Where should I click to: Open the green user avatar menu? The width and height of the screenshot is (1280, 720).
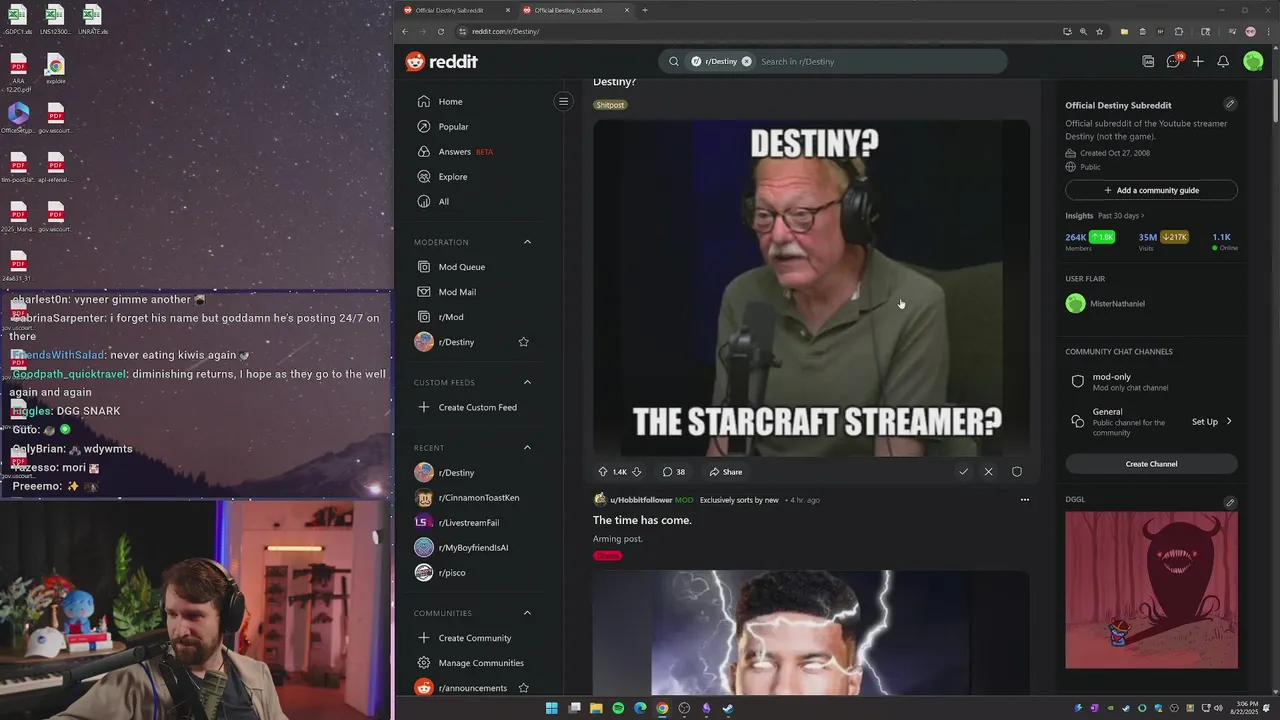(x=1253, y=61)
